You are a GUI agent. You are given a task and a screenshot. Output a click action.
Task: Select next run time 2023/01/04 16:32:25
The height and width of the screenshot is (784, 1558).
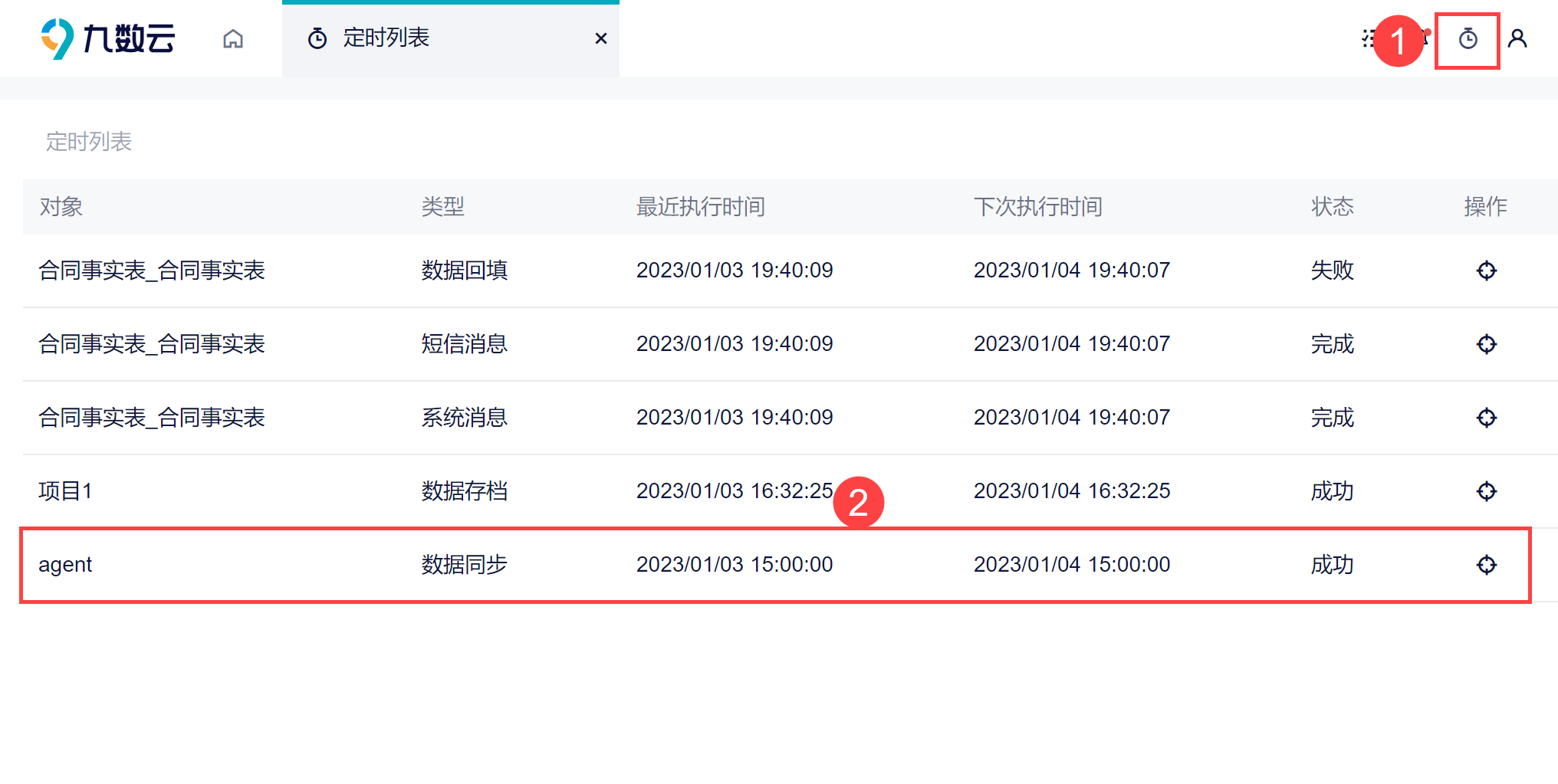(x=1072, y=491)
